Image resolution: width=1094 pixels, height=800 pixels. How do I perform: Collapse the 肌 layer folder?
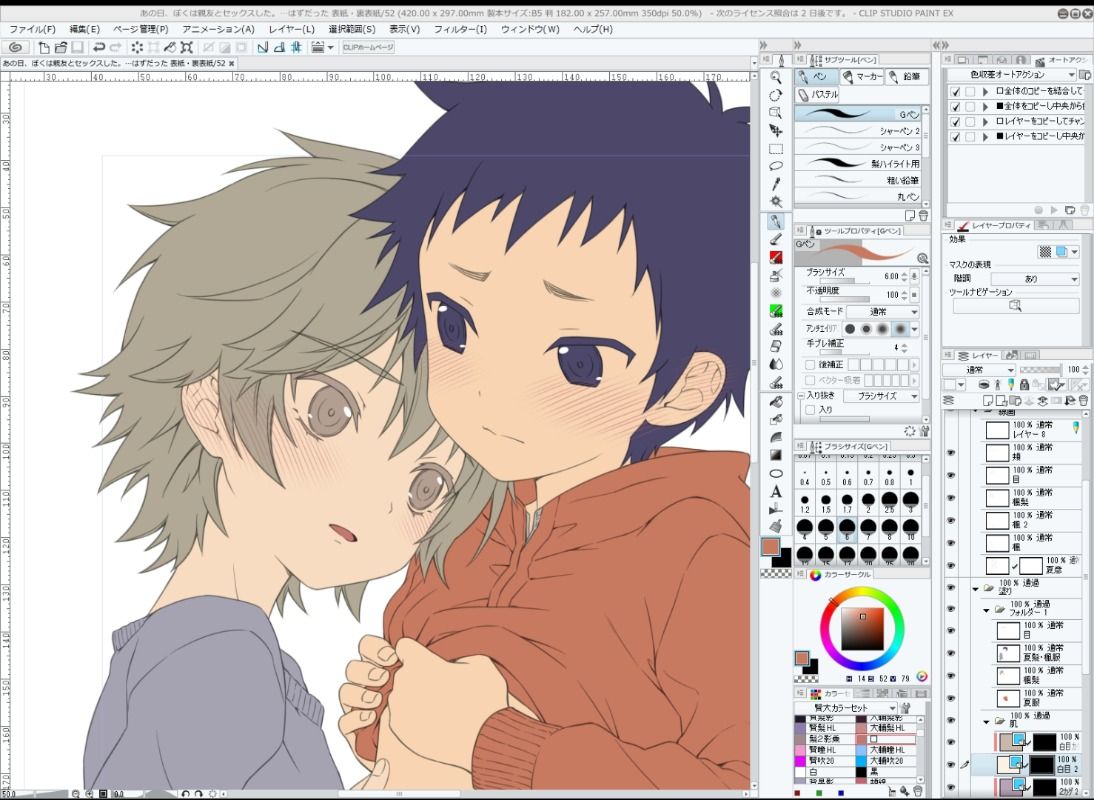[x=987, y=721]
